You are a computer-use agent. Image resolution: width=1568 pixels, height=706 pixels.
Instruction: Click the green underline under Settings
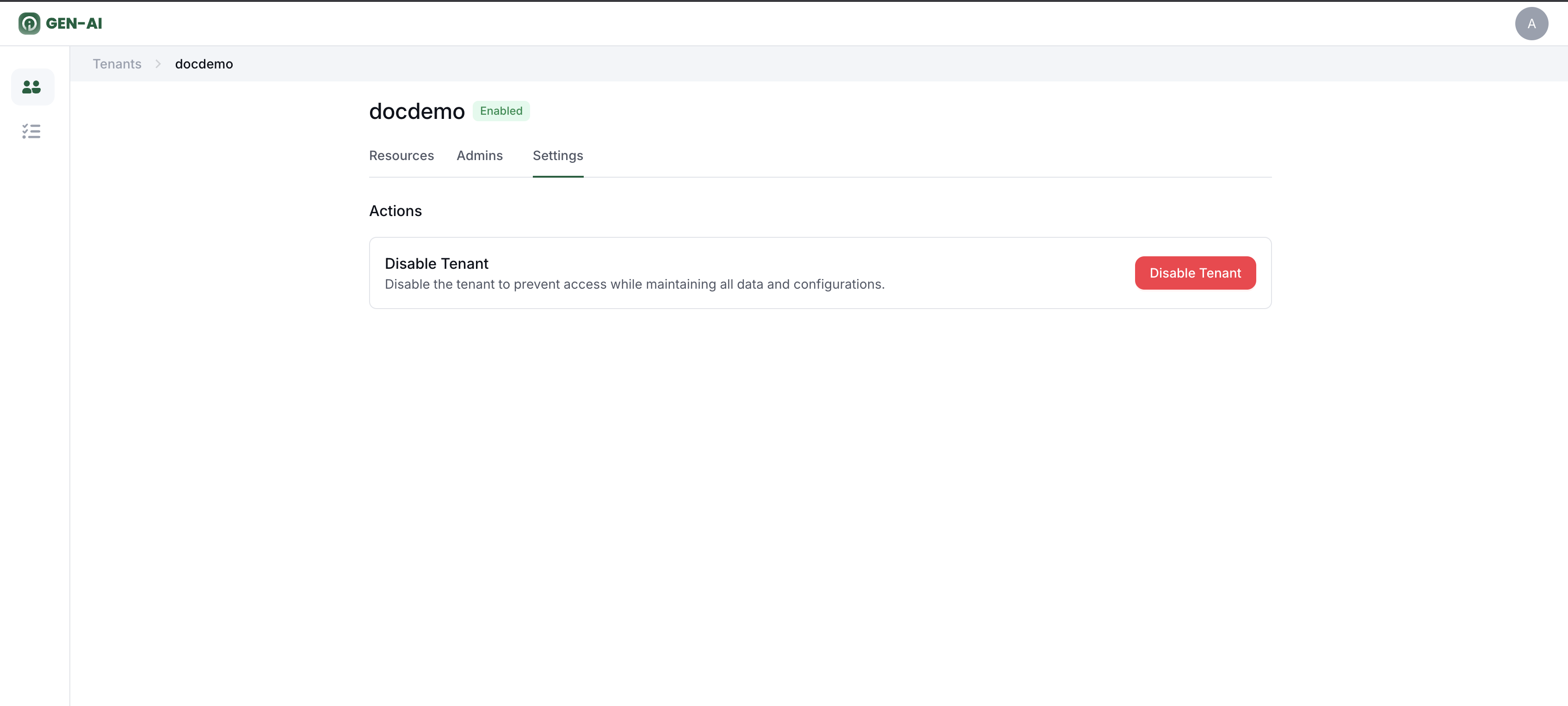coord(557,177)
